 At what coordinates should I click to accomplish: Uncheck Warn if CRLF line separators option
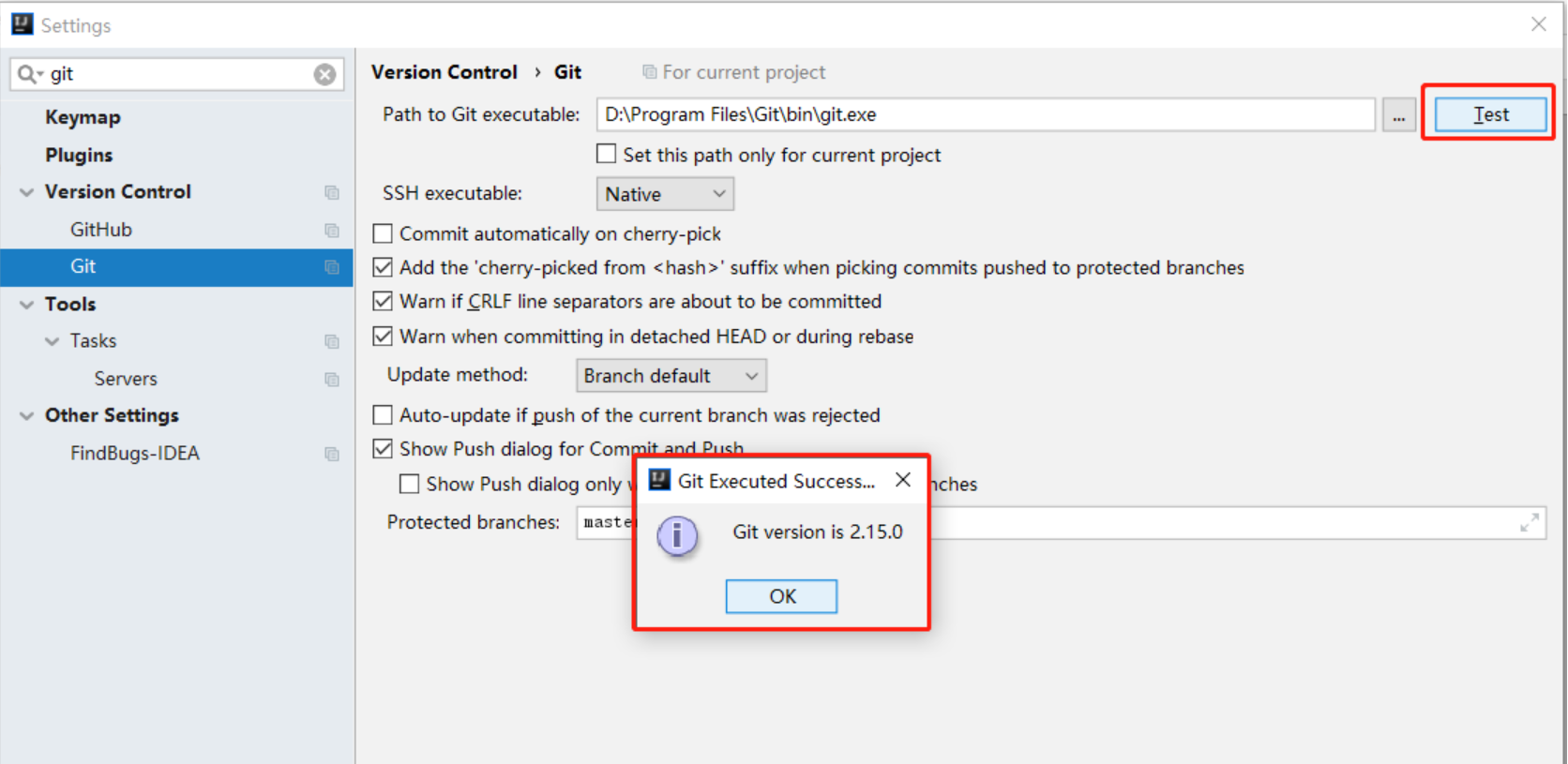tap(383, 301)
